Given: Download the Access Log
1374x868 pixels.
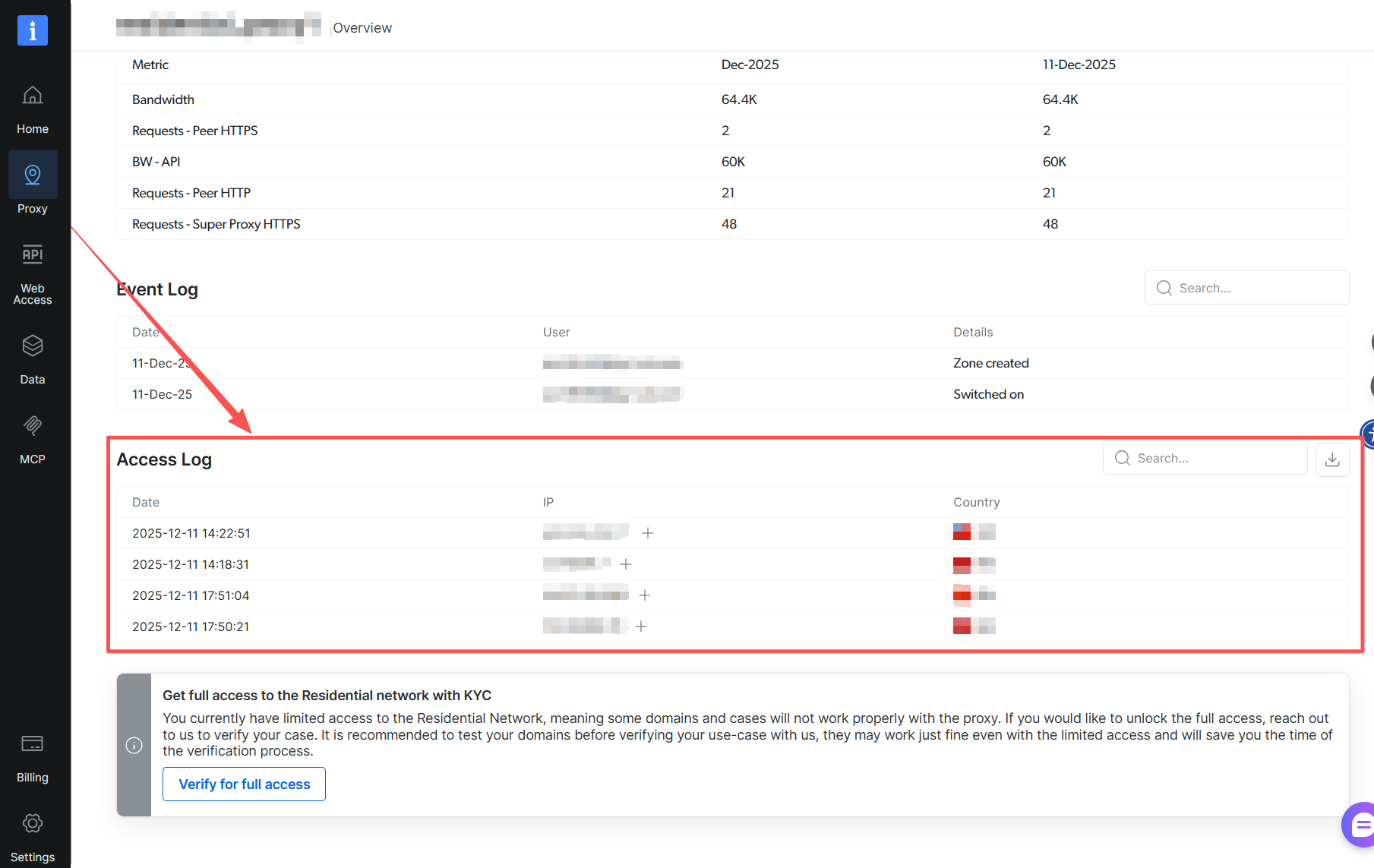Looking at the screenshot, I should (1331, 459).
